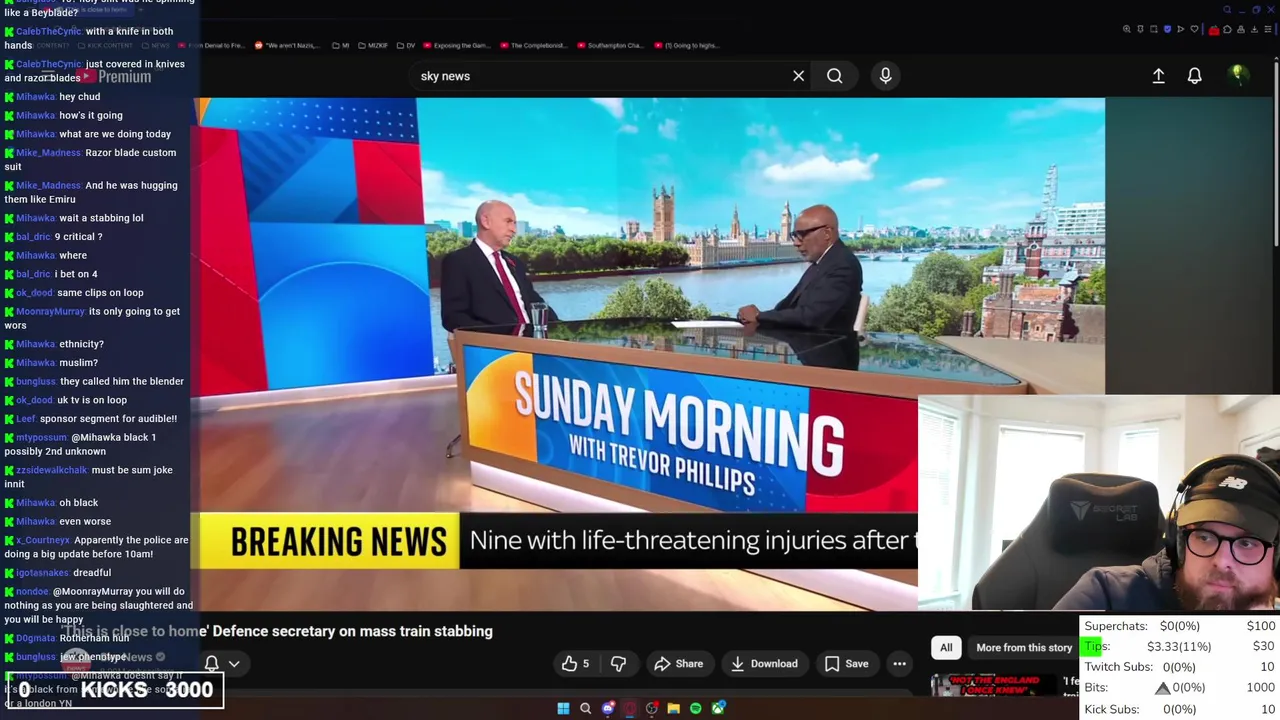The width and height of the screenshot is (1280, 720).
Task: Open 'The Completionist' bookmark
Action: pyautogui.click(x=532, y=45)
